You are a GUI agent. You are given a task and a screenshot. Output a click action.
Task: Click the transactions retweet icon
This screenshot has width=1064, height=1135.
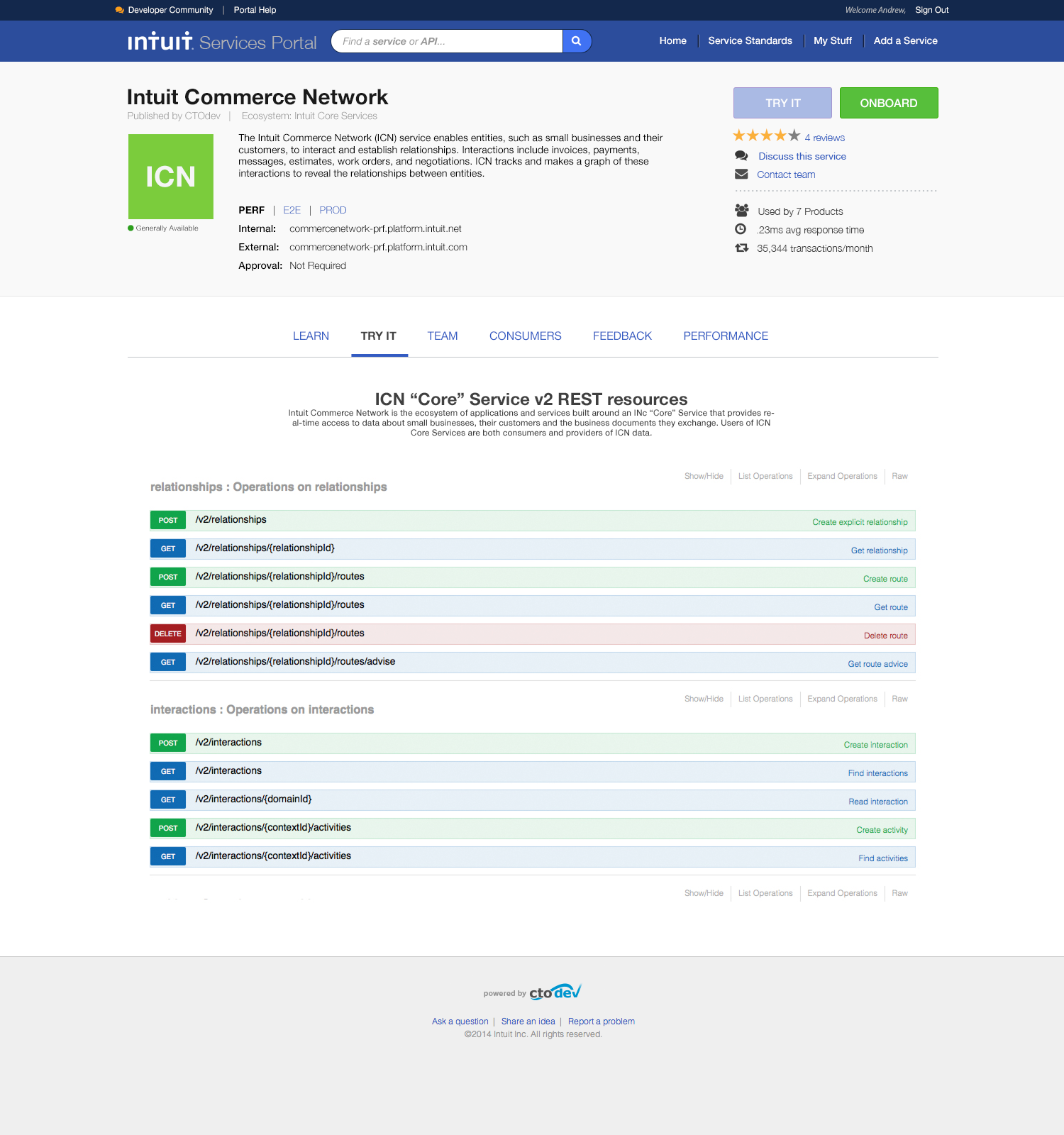(x=742, y=248)
